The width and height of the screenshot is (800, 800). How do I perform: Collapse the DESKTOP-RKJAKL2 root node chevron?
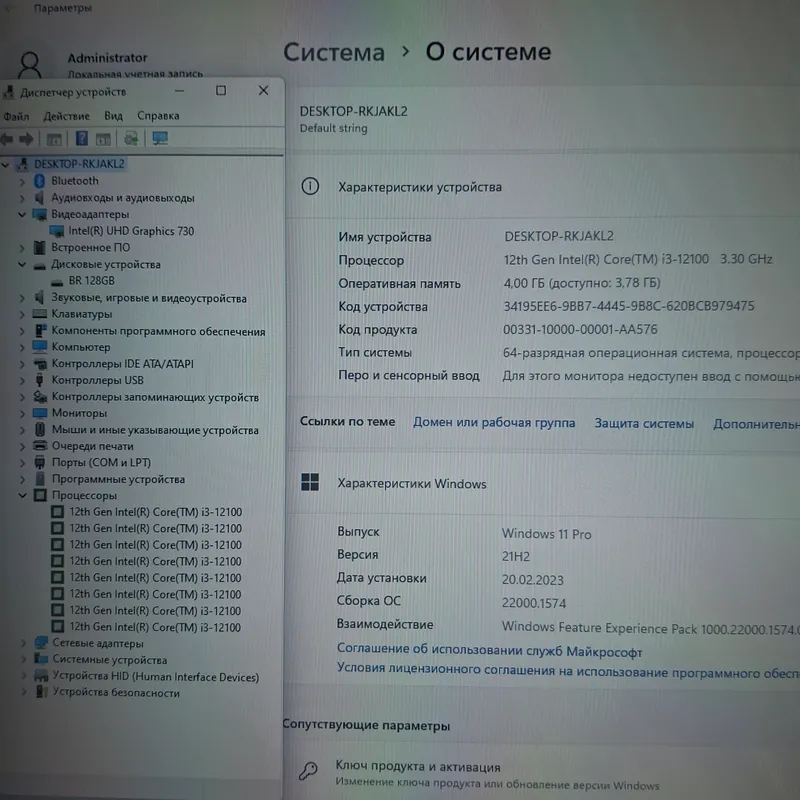(6, 164)
